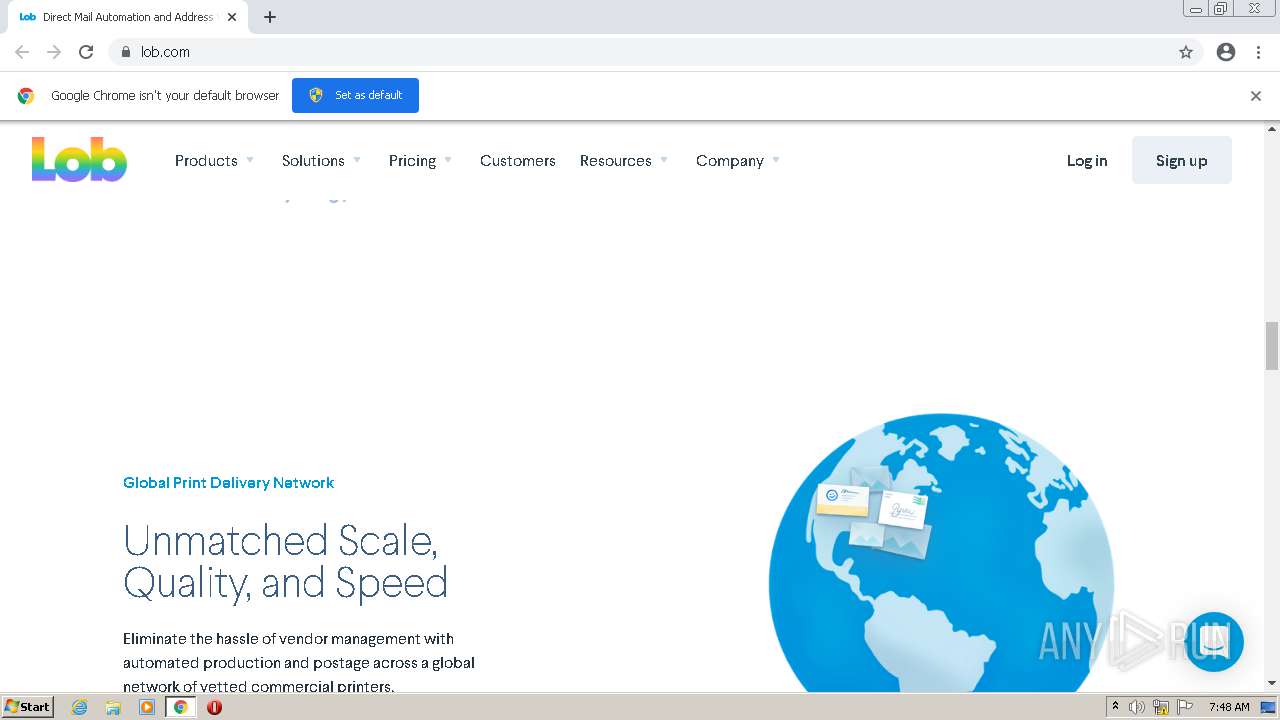The height and width of the screenshot is (720, 1280).
Task: Open Action Center flag icon
Action: pos(1185,707)
